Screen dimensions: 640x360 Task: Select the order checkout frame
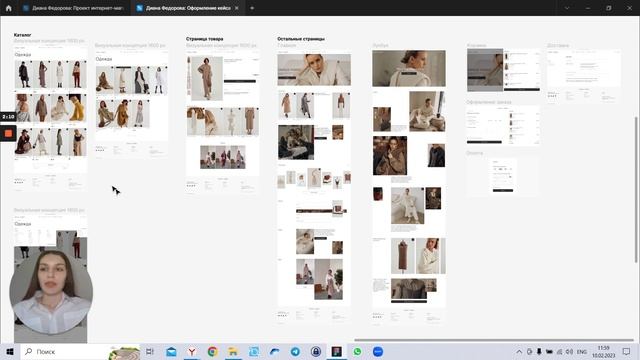click(503, 125)
